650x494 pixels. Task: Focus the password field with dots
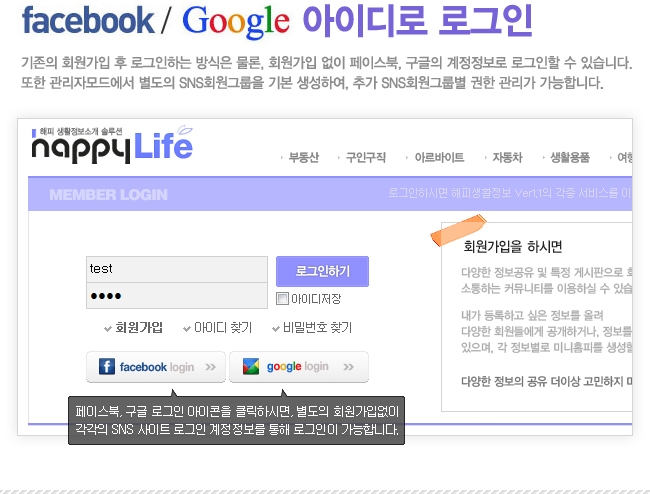[177, 296]
